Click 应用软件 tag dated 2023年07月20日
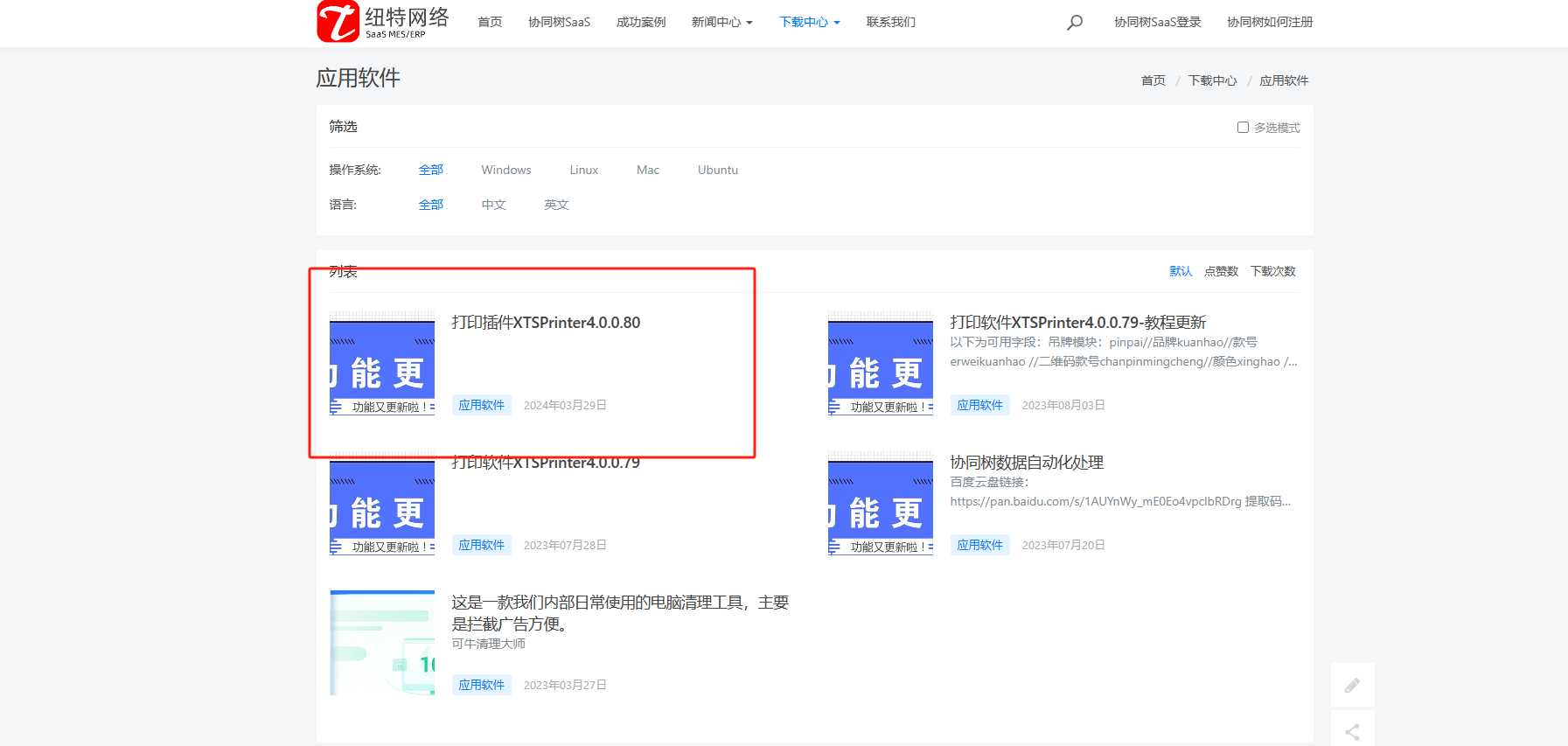 coord(980,545)
